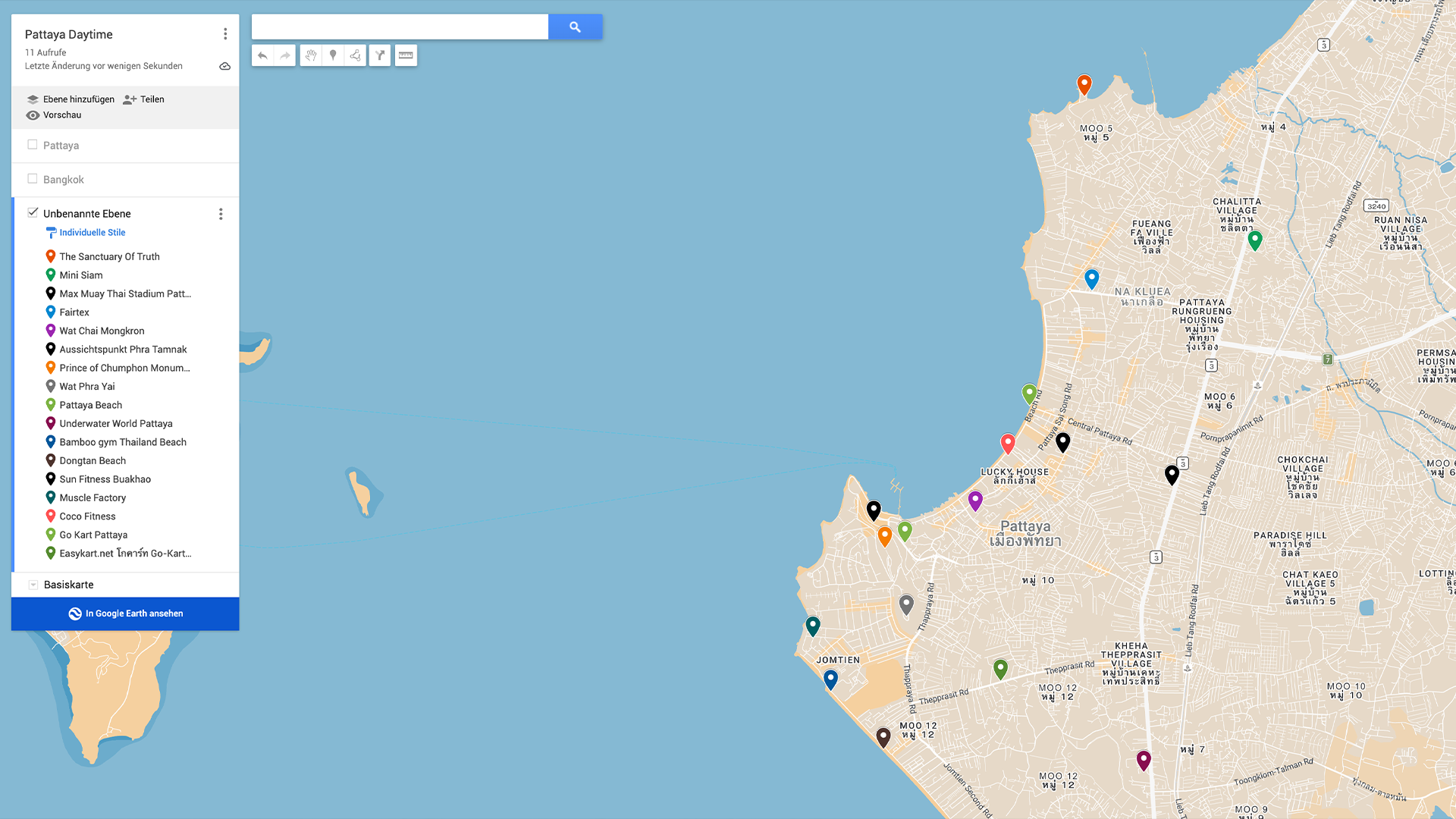Click the redo arrow in toolbar

(x=285, y=55)
